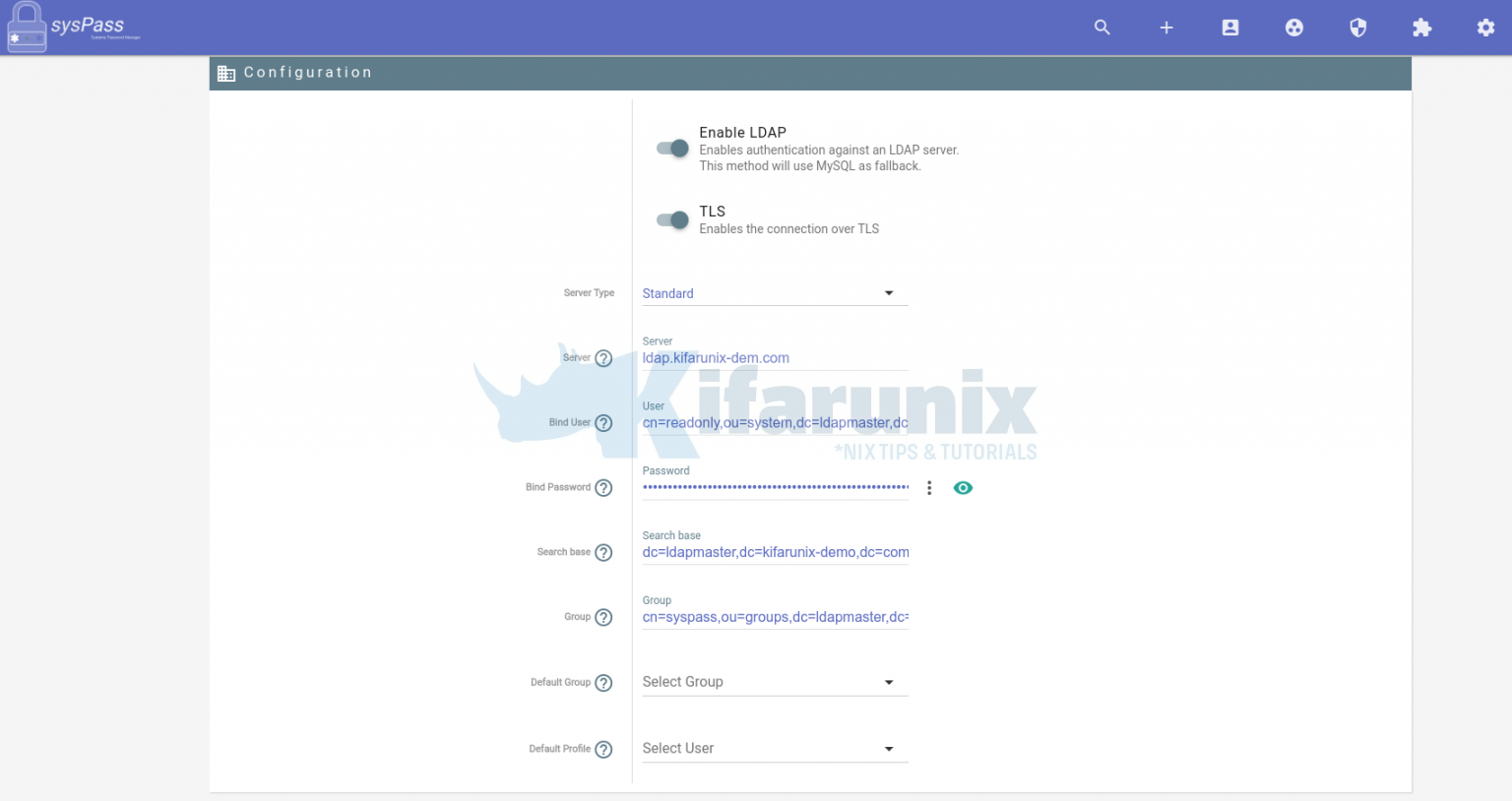Click the Bind User help button
1512x801 pixels.
[x=603, y=422]
